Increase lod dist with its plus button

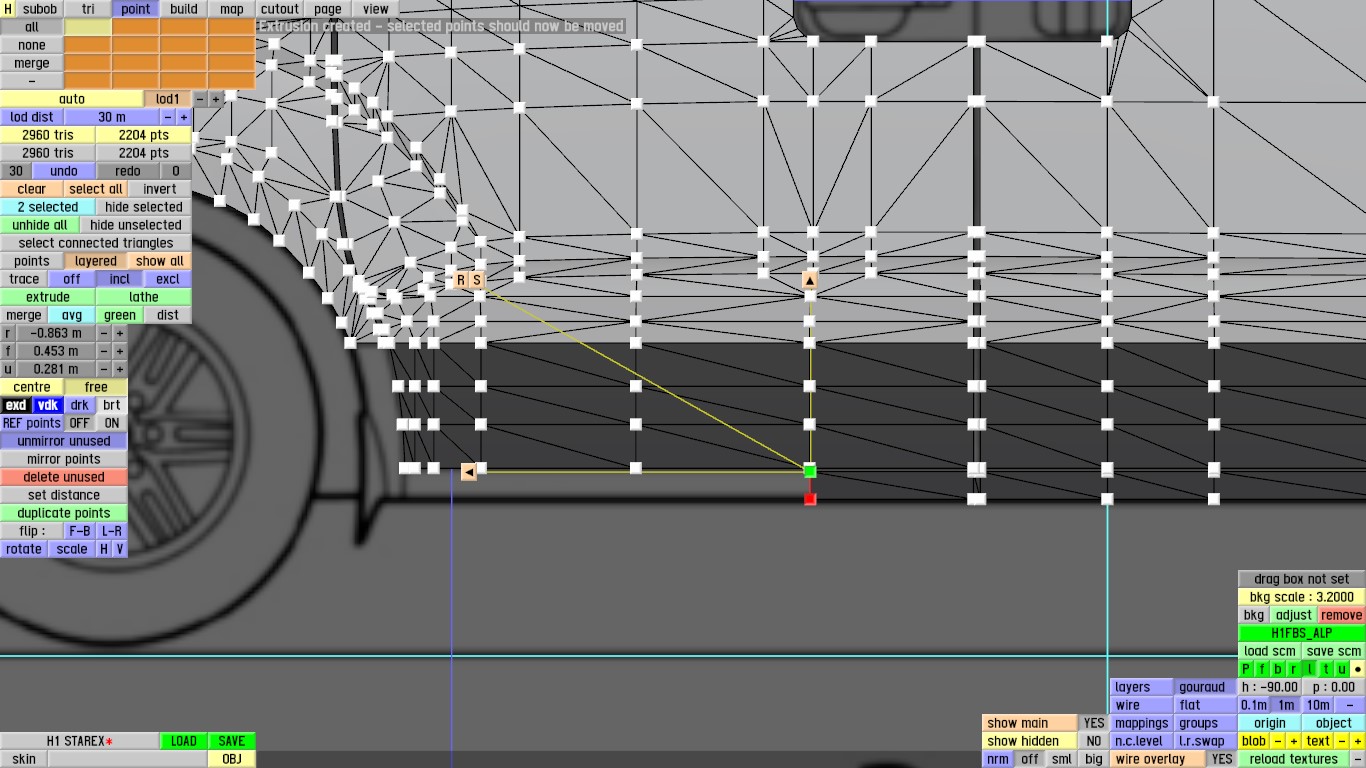184,117
